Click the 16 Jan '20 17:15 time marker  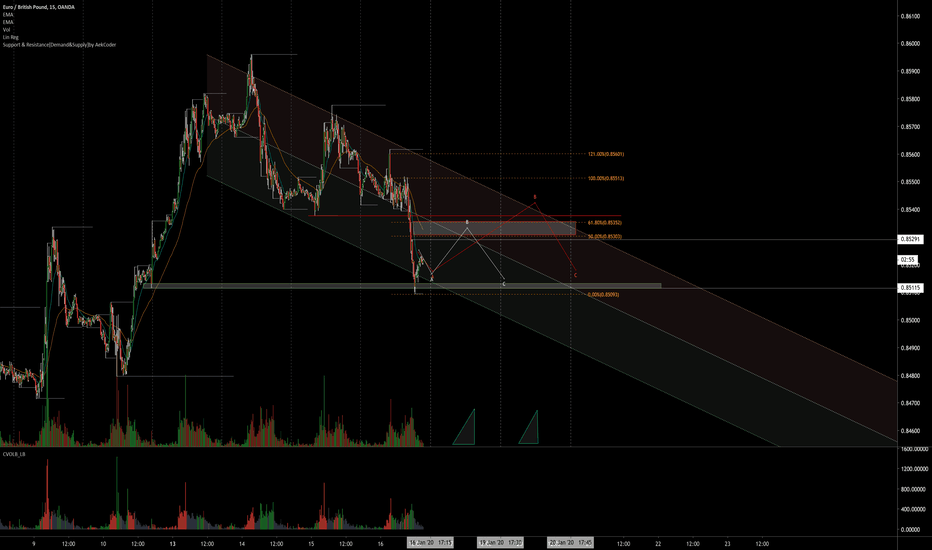(431, 541)
